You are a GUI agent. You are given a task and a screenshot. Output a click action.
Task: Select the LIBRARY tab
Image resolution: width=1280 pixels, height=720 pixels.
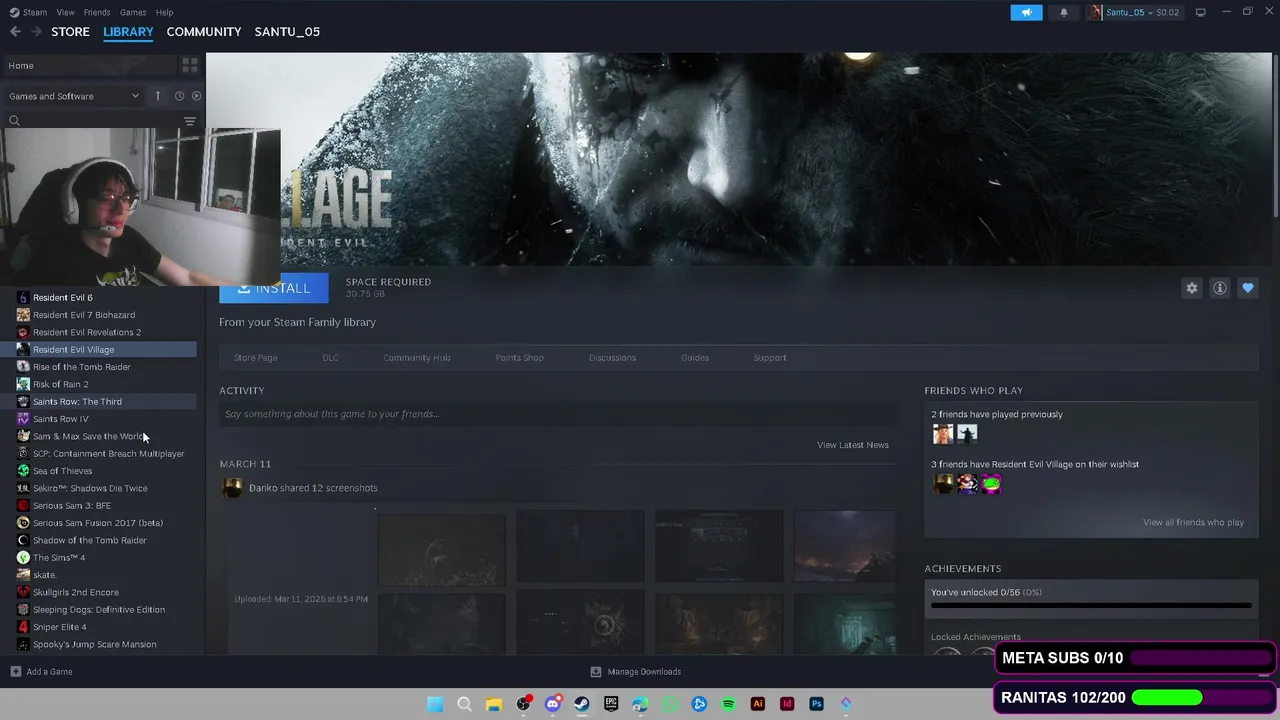[x=128, y=32]
